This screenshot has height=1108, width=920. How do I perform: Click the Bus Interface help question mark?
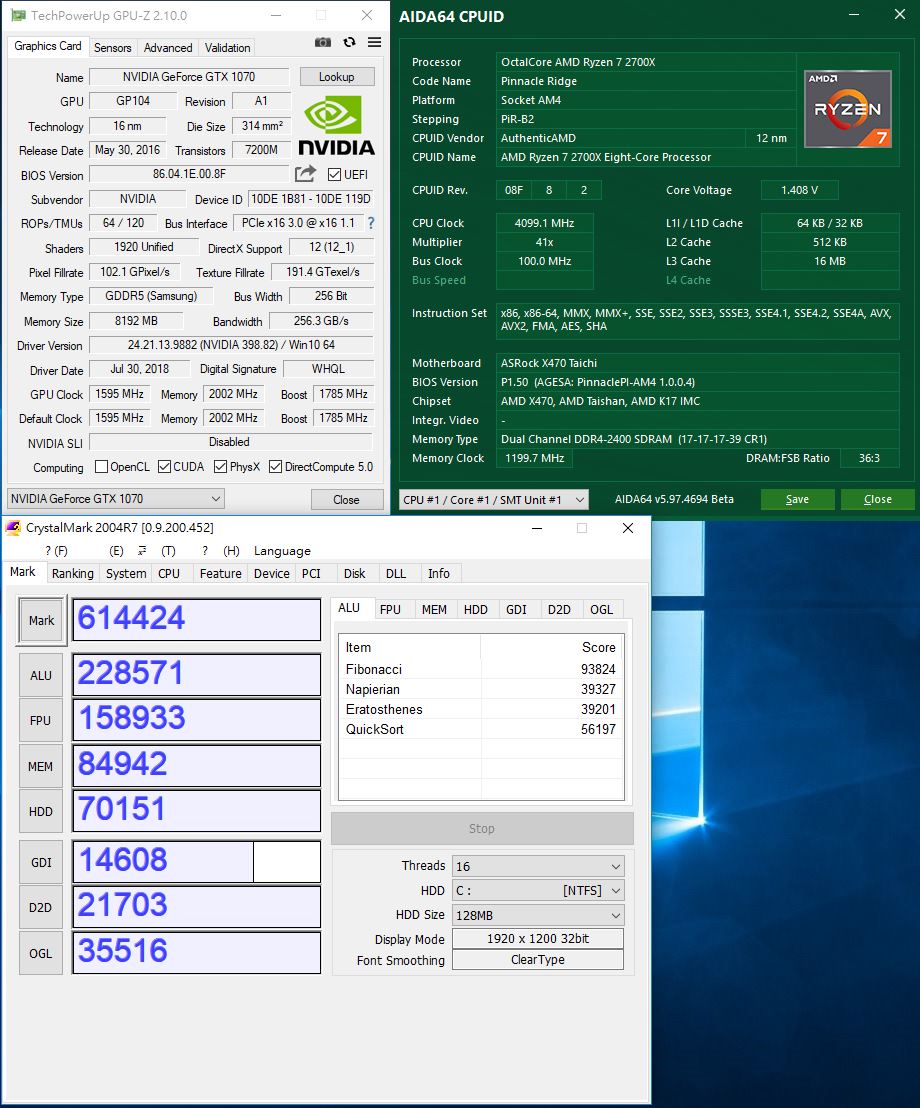(x=369, y=223)
